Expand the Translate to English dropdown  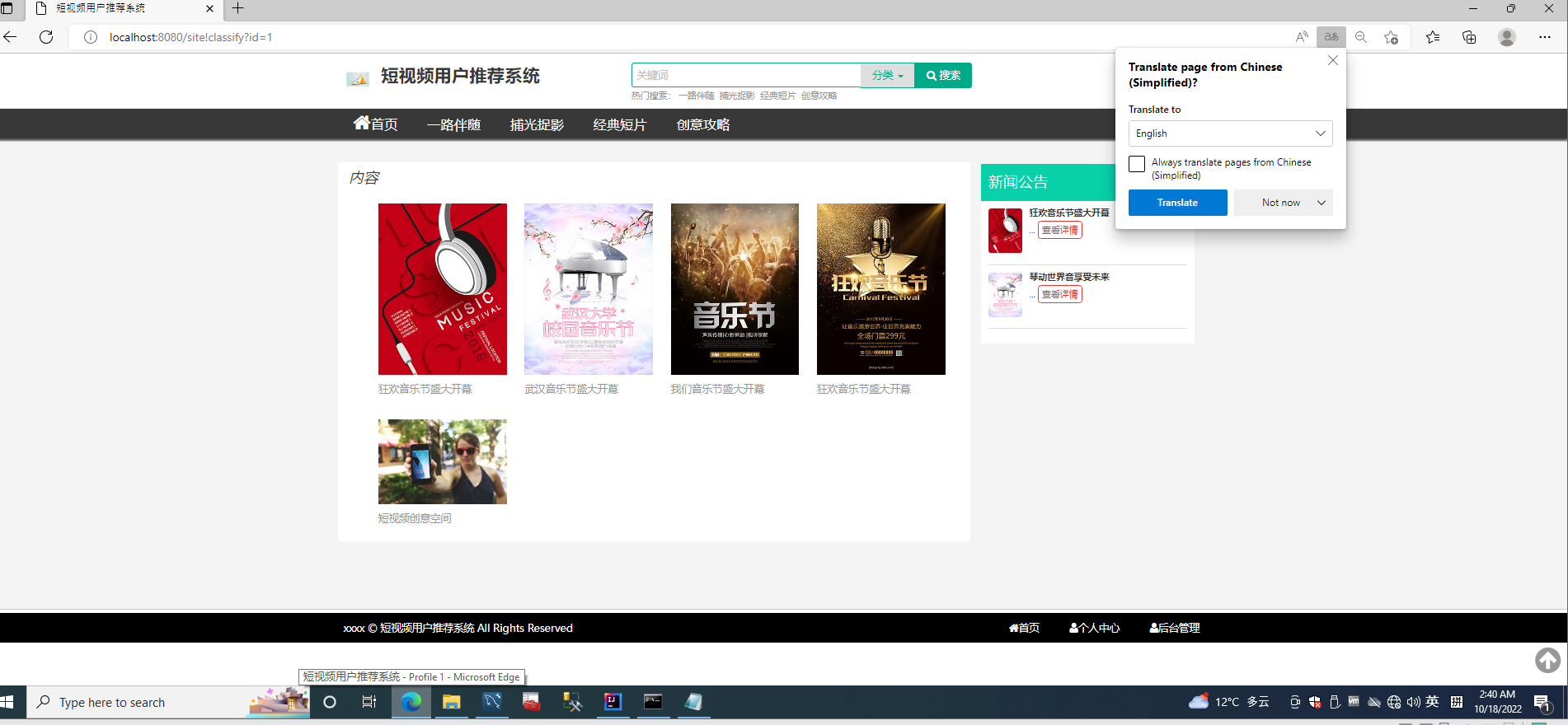(1230, 133)
